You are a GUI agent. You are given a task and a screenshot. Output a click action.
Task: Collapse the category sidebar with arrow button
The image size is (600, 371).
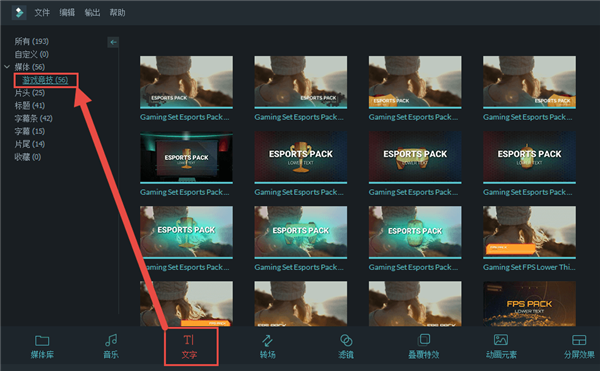coord(113,42)
